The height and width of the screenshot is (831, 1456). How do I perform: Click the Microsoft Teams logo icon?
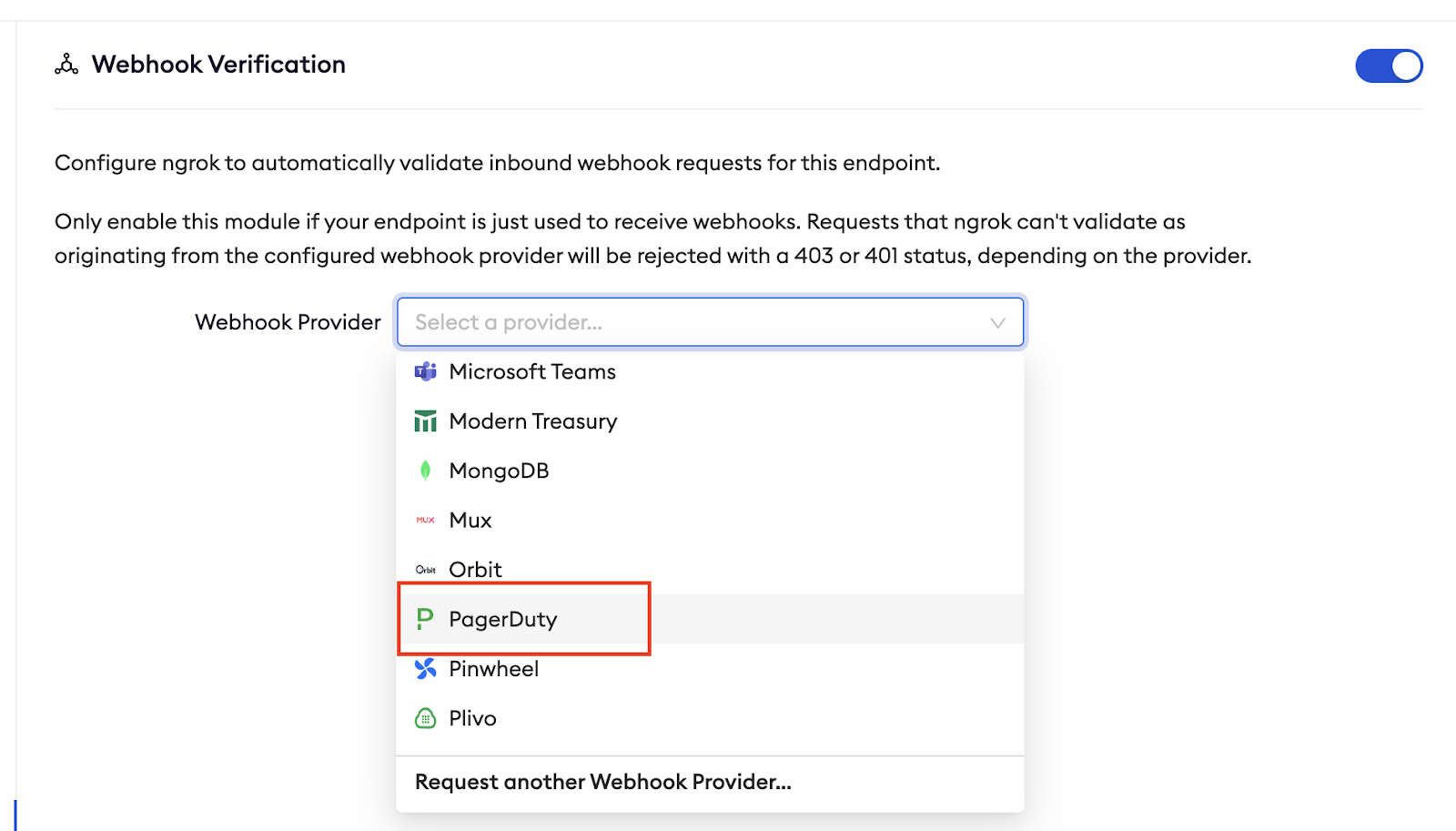pyautogui.click(x=425, y=371)
